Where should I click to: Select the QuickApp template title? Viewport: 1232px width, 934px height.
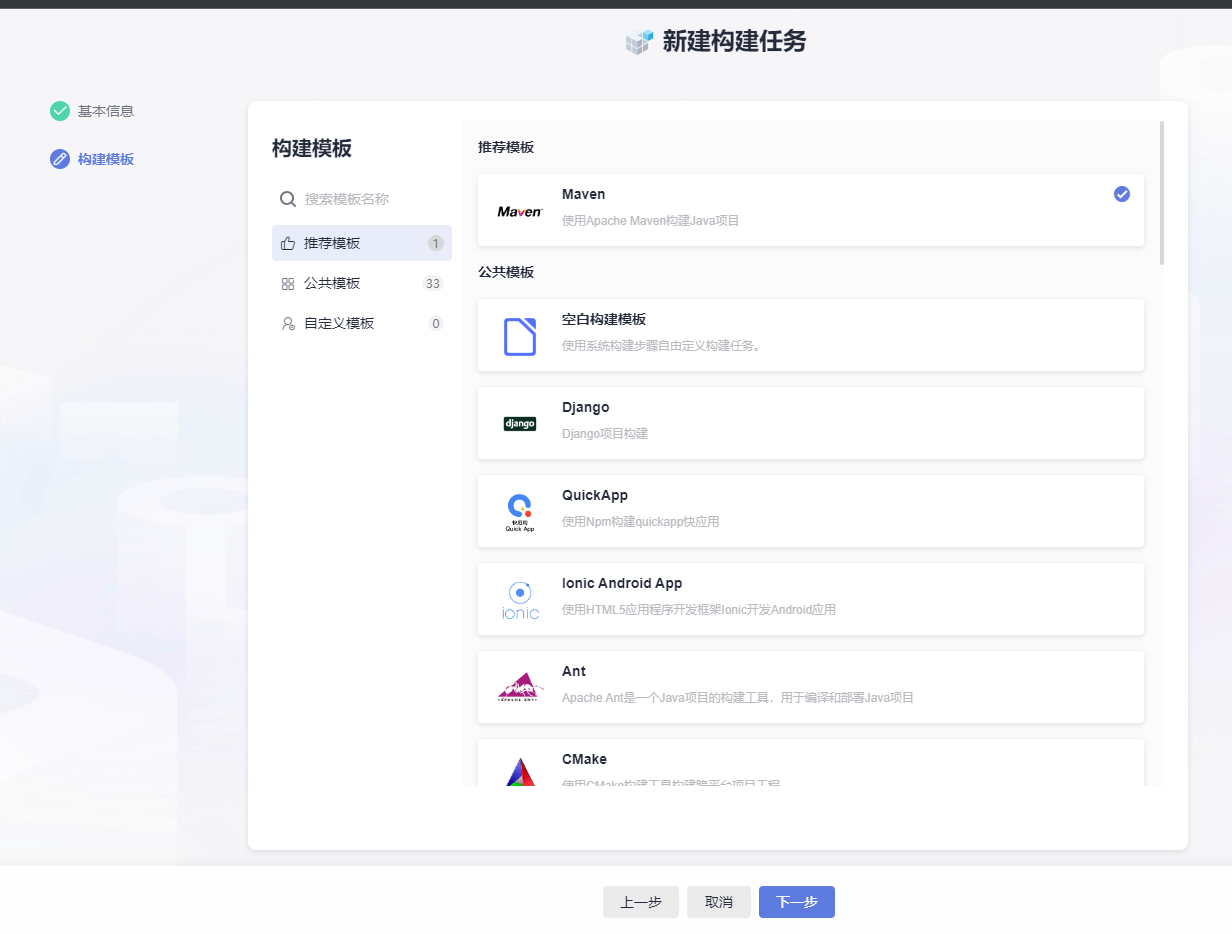point(595,495)
